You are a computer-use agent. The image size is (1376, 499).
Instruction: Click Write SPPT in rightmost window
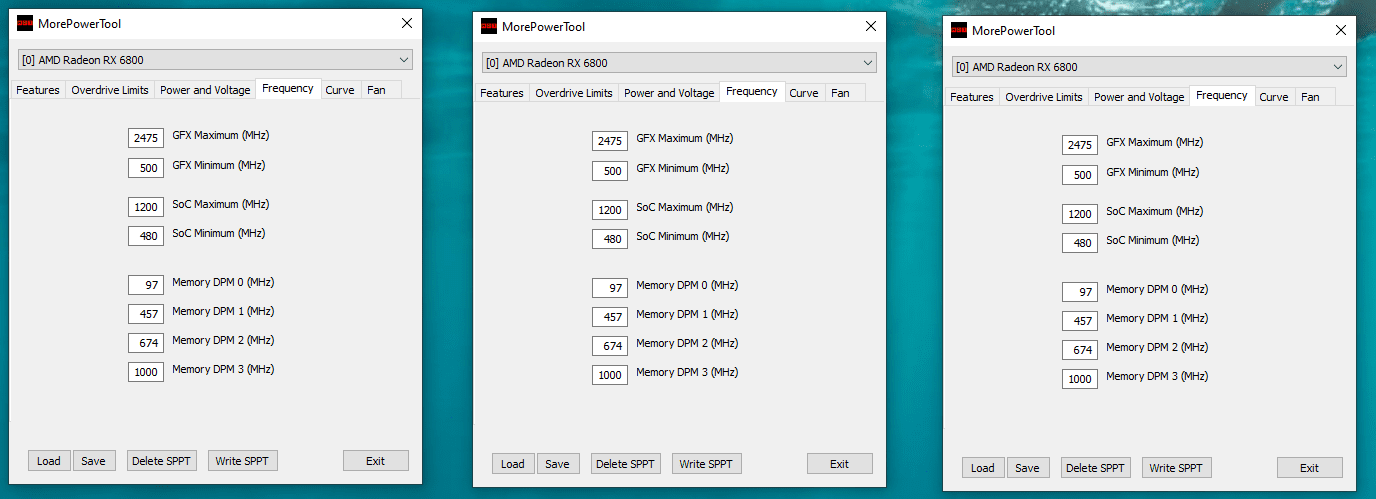(x=1177, y=467)
